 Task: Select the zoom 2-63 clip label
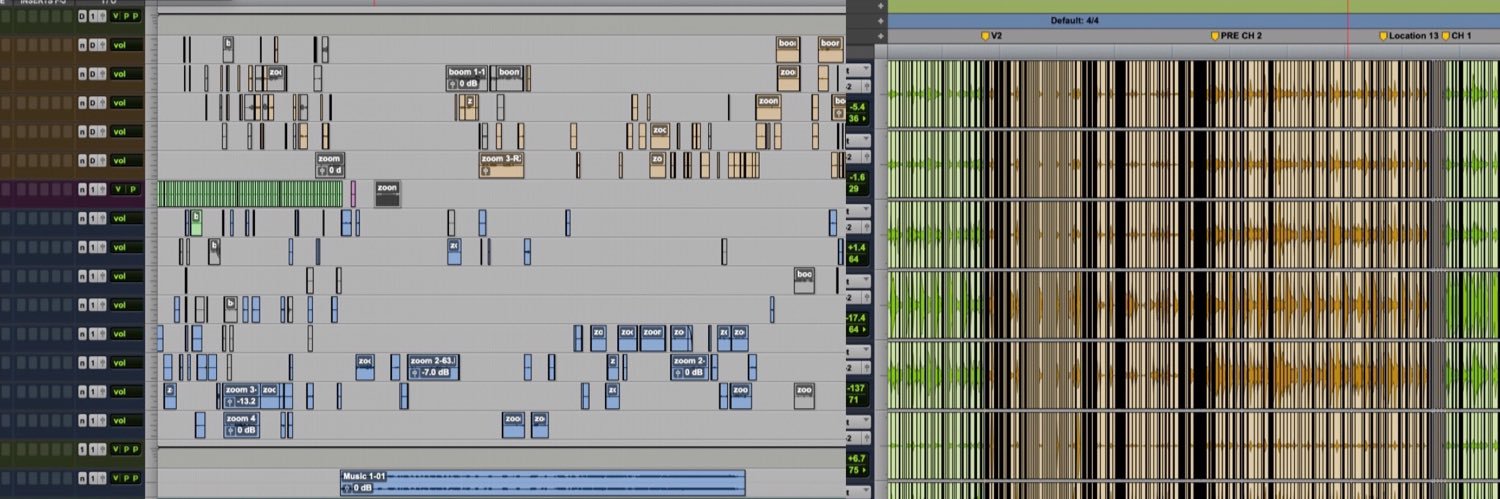pos(433,361)
